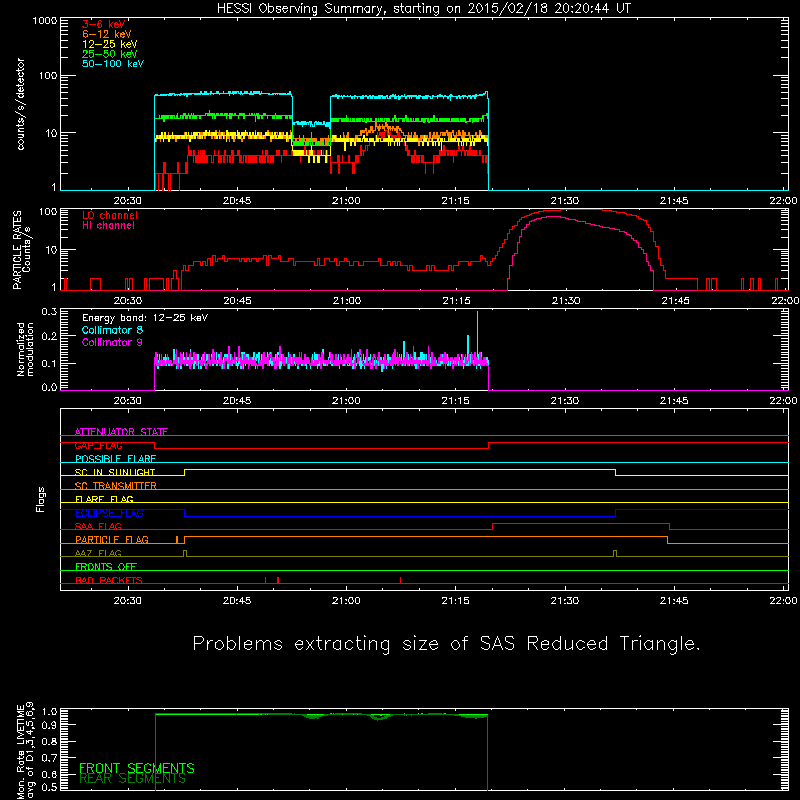Click the HESSI Observing Summary title
Viewport: 800px width, 800px height.
point(424,9)
